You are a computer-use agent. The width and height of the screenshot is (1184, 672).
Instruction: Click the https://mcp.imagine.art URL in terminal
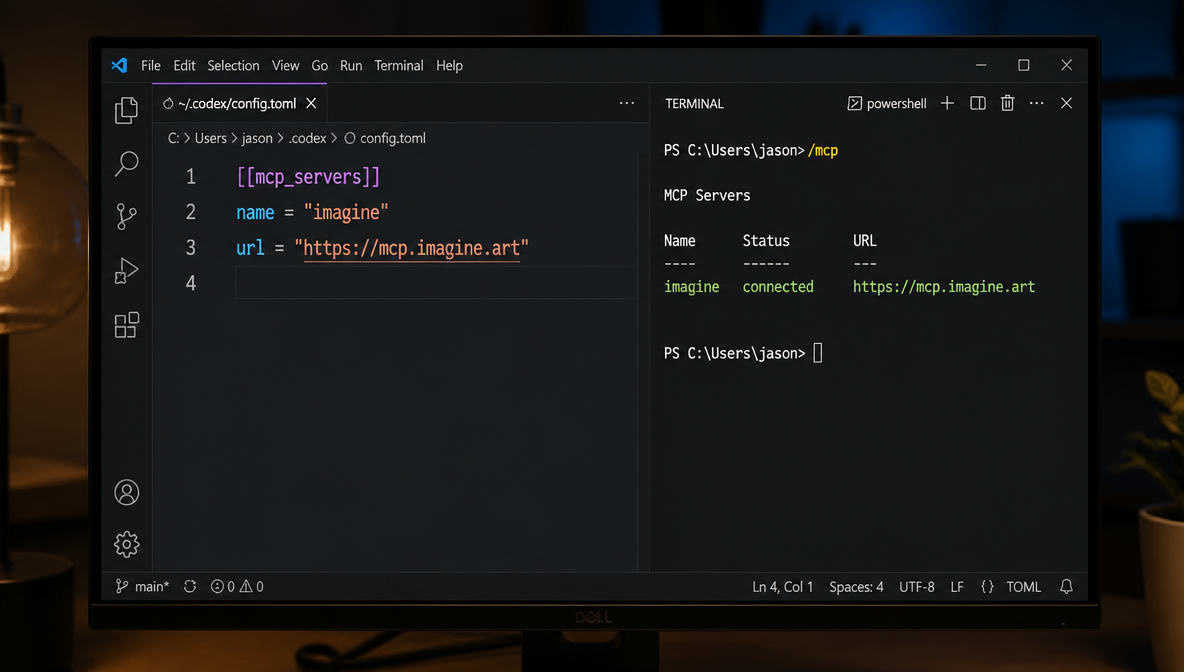tap(944, 287)
